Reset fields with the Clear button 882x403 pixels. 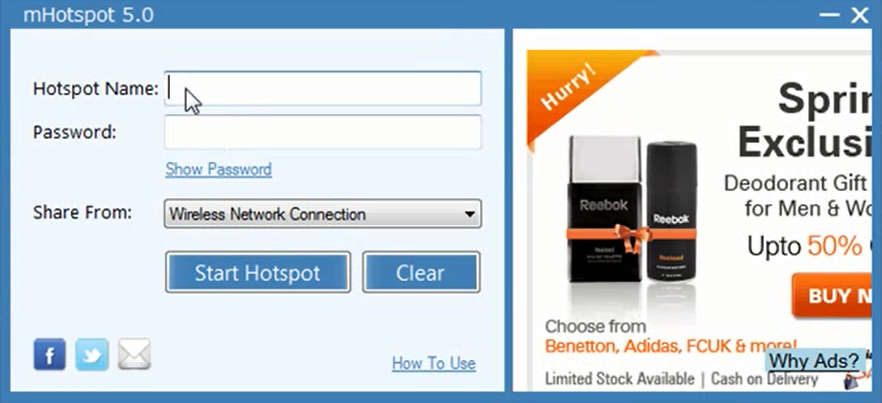pyautogui.click(x=421, y=272)
